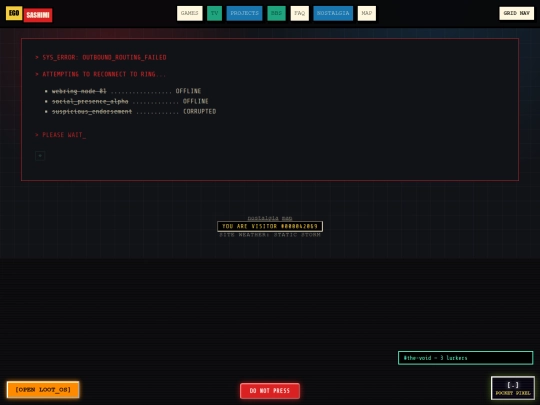Open the FAQ nav item
This screenshot has height=405, width=540.
tap(300, 13)
